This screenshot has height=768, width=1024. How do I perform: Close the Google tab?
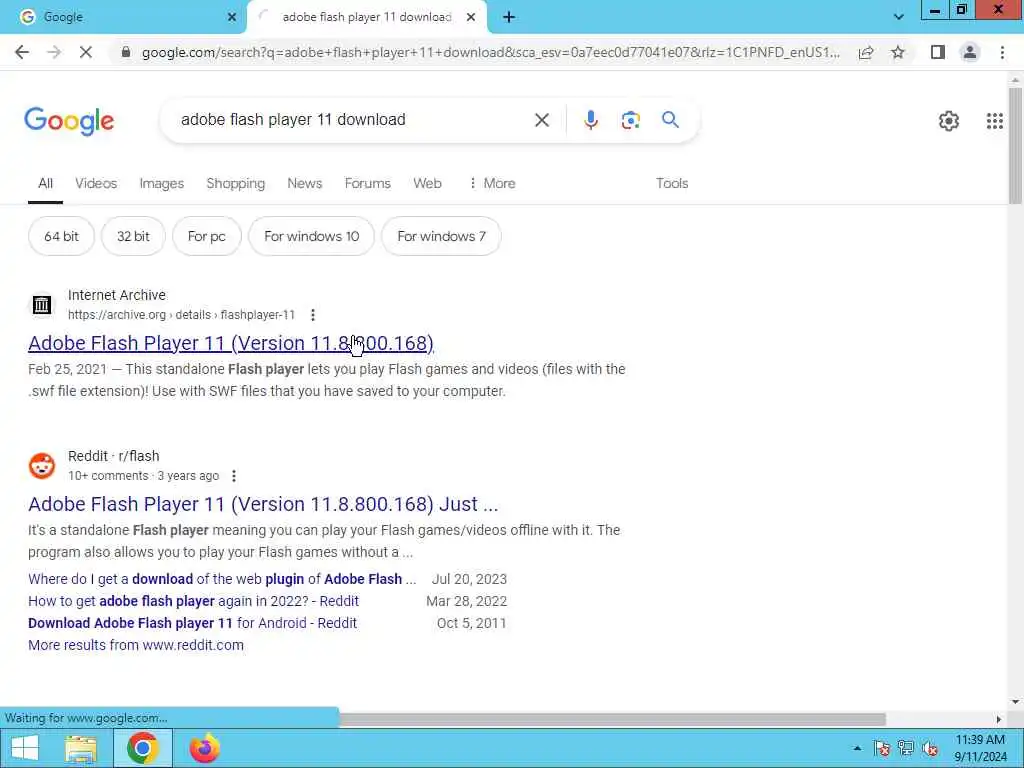tap(231, 17)
